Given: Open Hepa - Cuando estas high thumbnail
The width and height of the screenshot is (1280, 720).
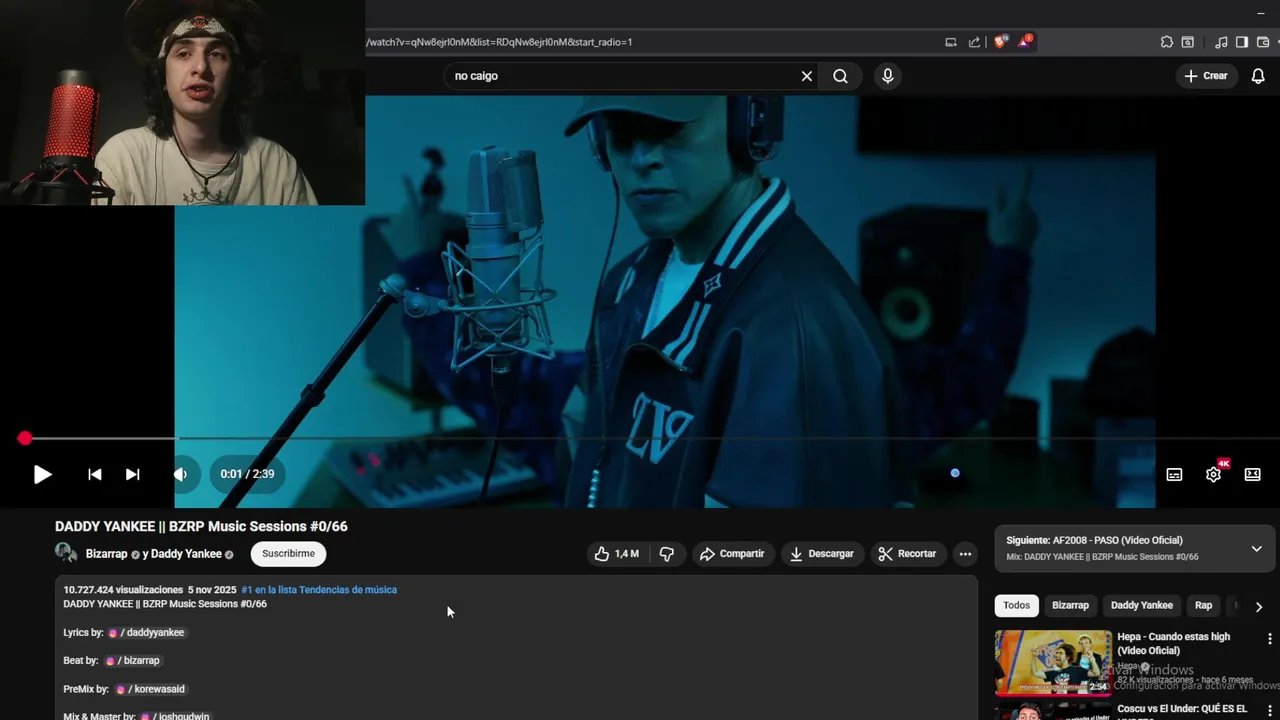Looking at the screenshot, I should (x=1053, y=662).
